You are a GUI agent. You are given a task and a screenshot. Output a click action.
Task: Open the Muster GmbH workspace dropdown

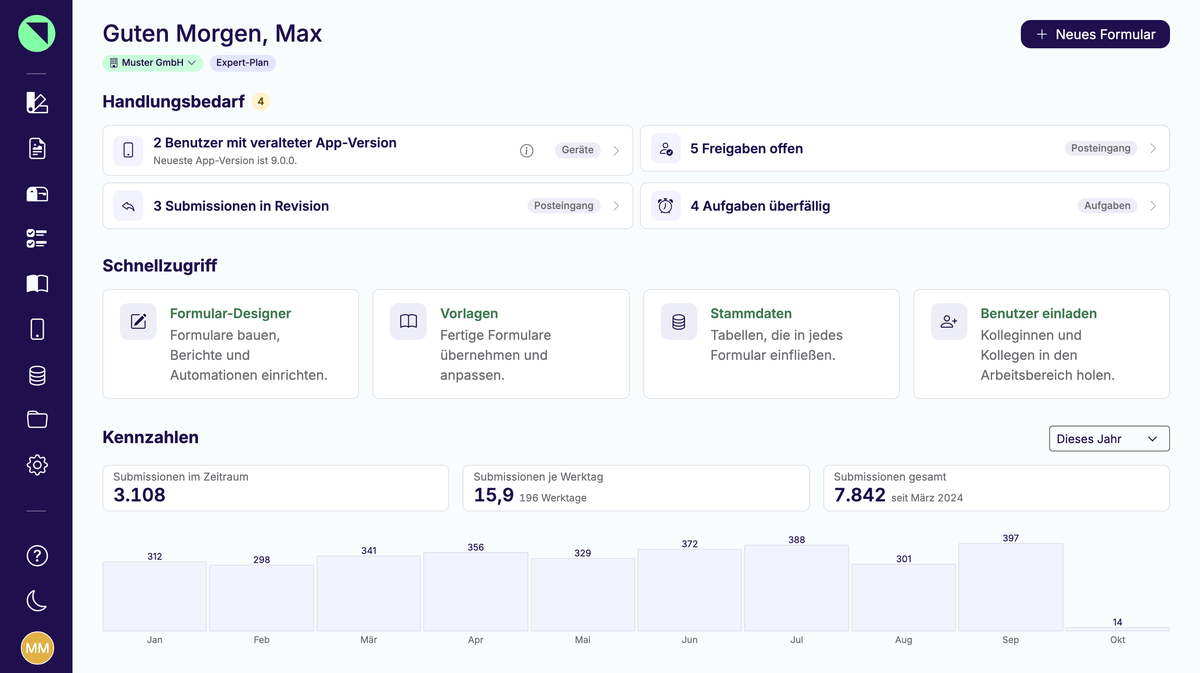[152, 62]
